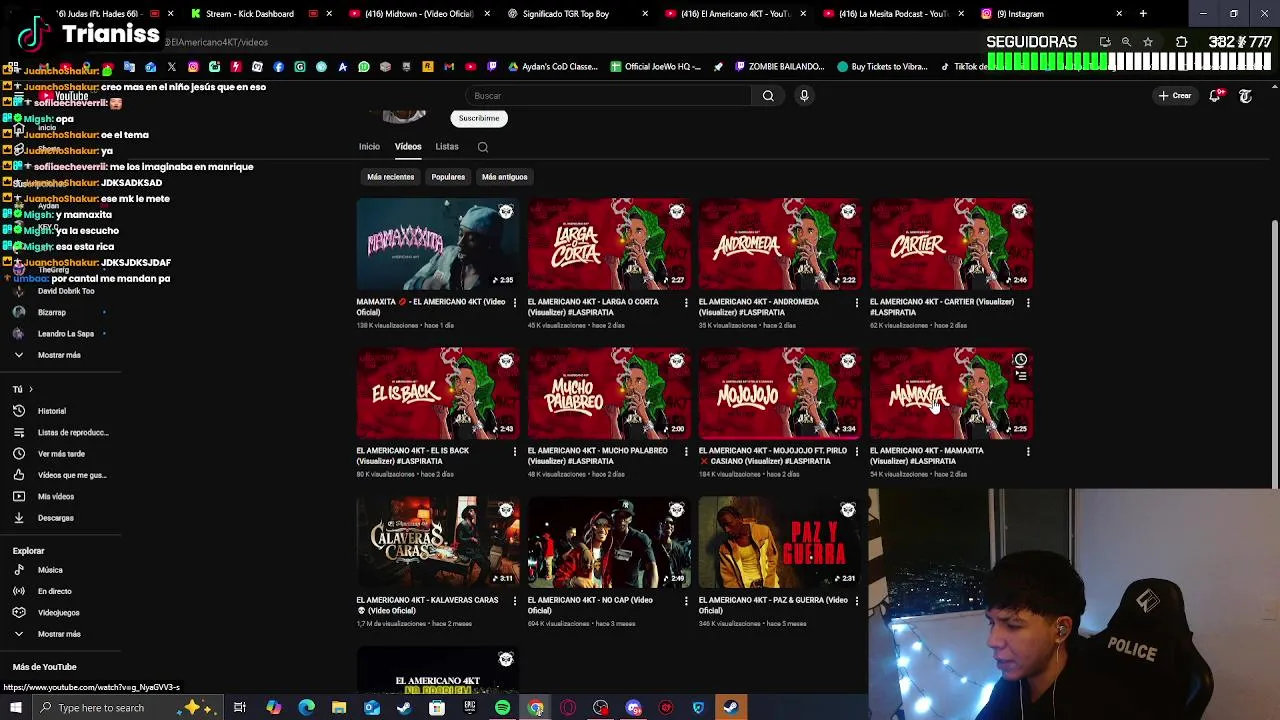The width and height of the screenshot is (1280, 720).
Task: Open more options for LARGA O CORTA video
Action: (686, 302)
